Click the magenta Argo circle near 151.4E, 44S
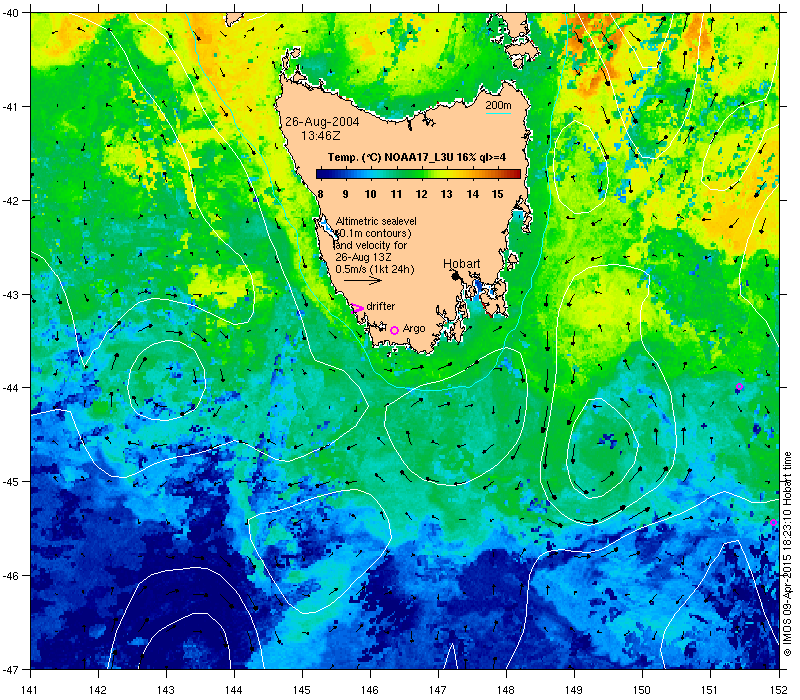Image resolution: width=800 pixels, height=700 pixels. click(739, 387)
